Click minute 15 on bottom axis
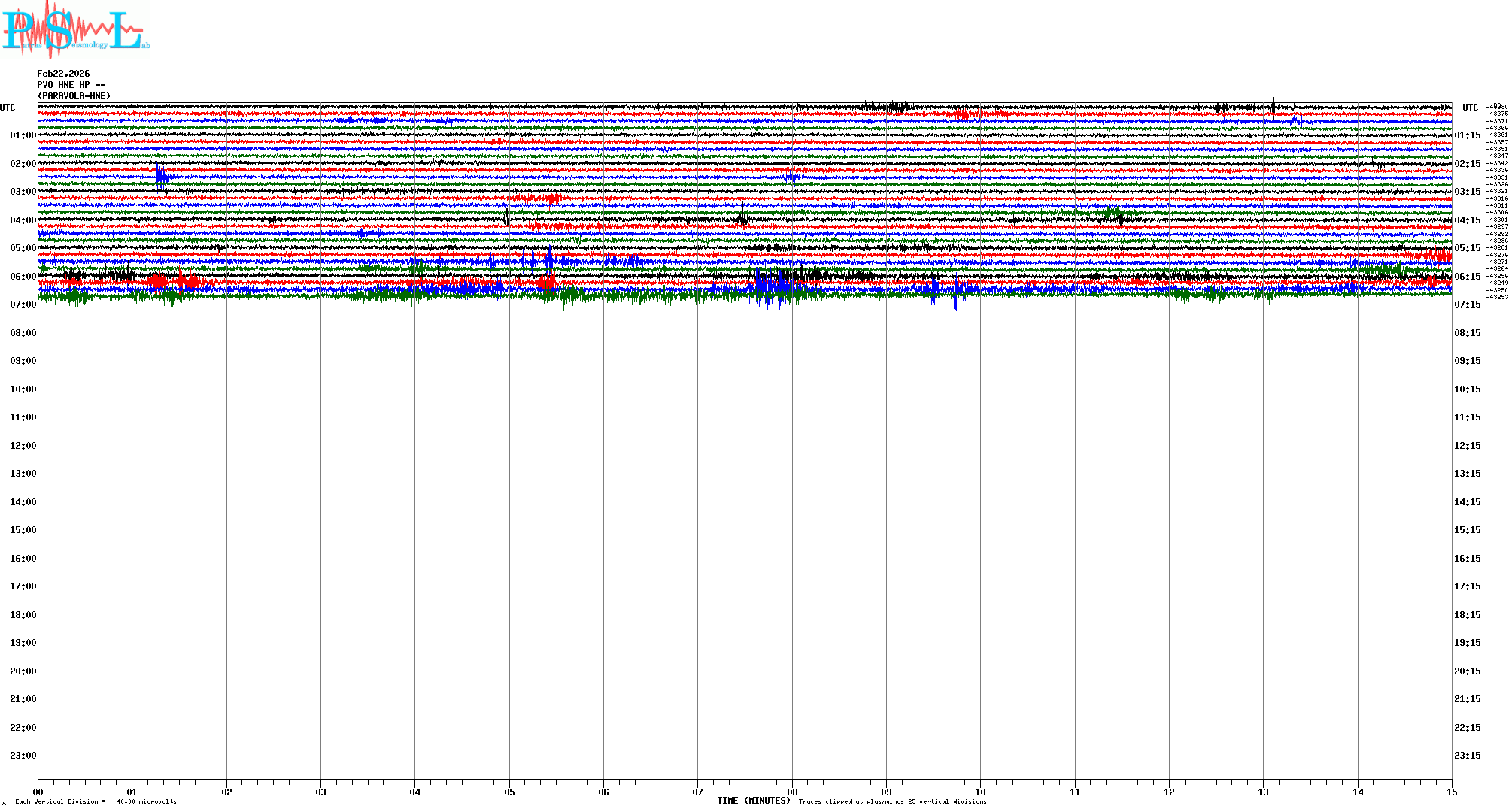This screenshot has width=1512, height=812. coord(1452,792)
